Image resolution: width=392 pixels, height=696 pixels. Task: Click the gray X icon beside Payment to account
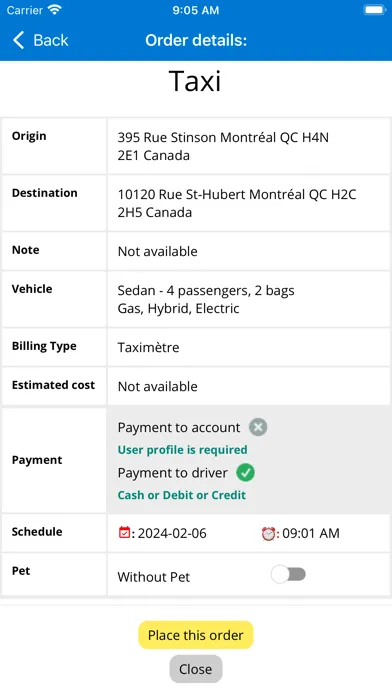258,427
